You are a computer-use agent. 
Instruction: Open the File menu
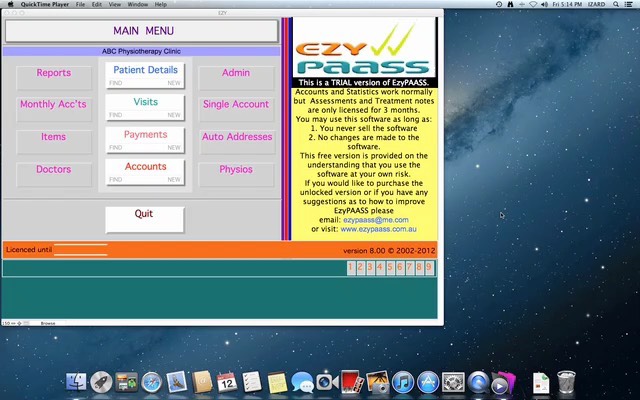coord(80,4)
